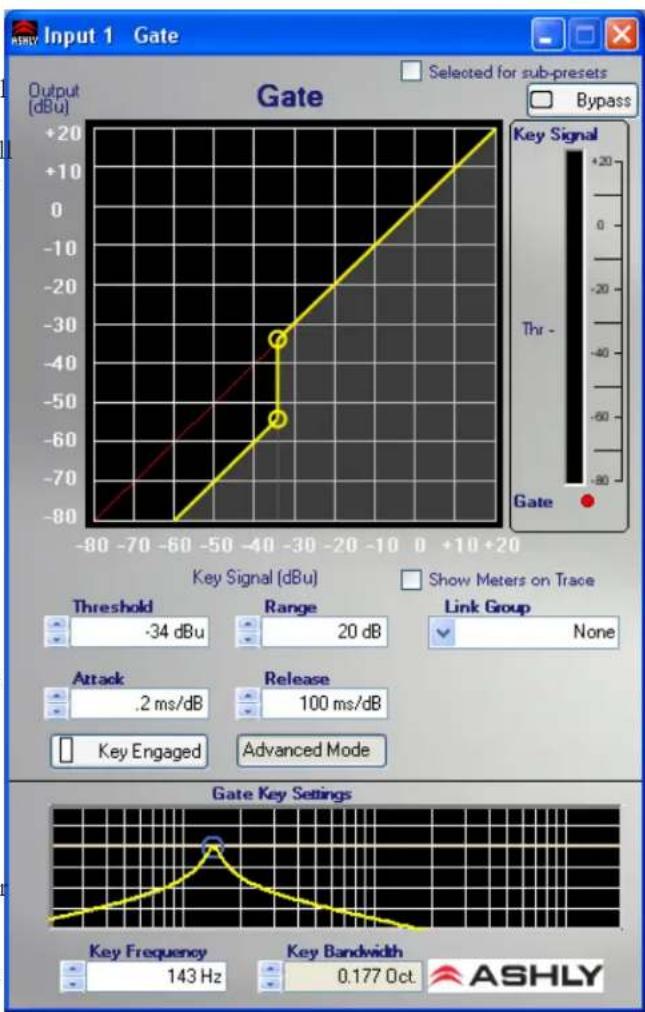Increase Key Bandwidth with up arrow
The width and height of the screenshot is (645, 1012).
270,969
